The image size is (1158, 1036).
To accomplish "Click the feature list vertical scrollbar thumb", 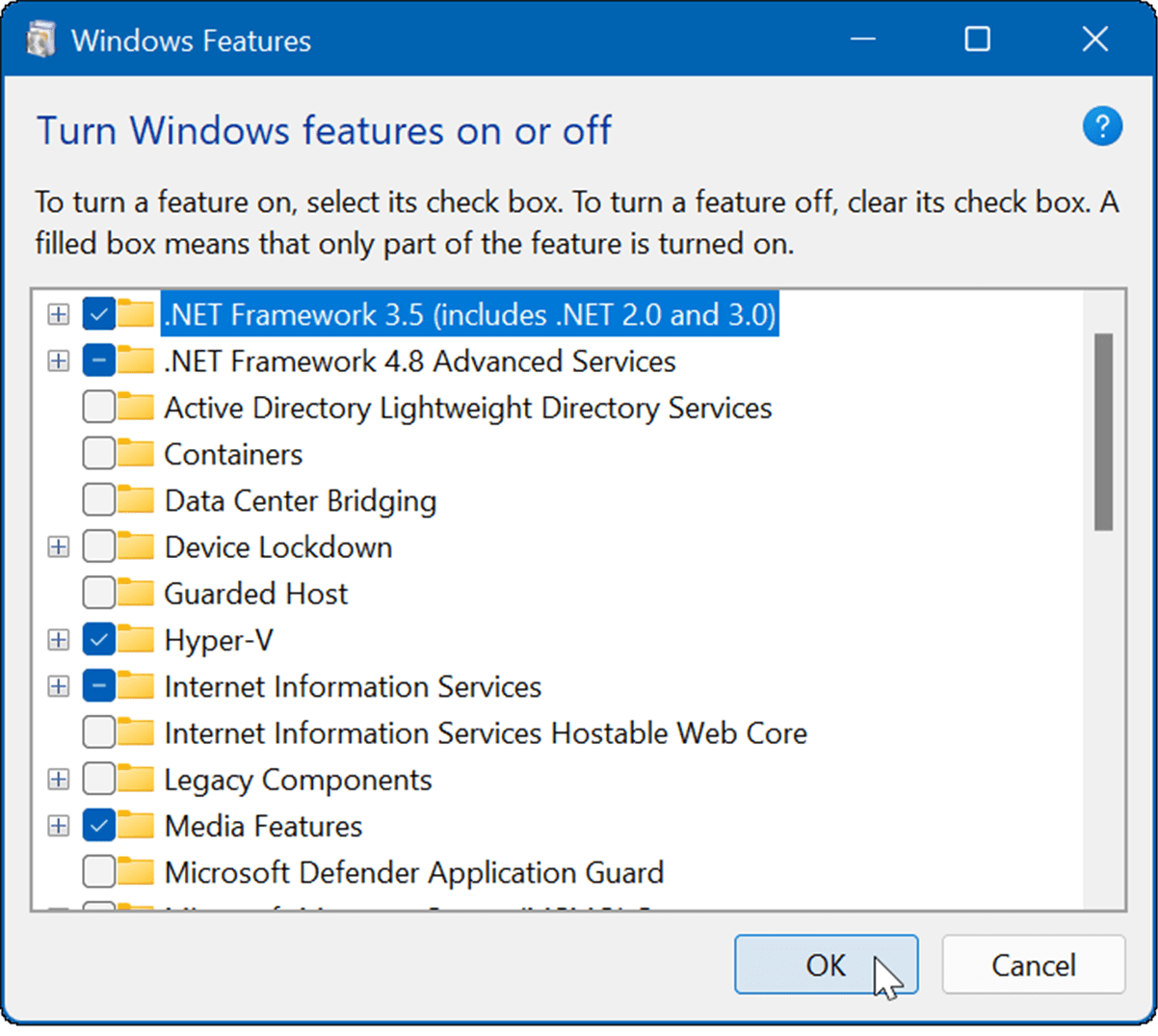I will (x=1103, y=431).
